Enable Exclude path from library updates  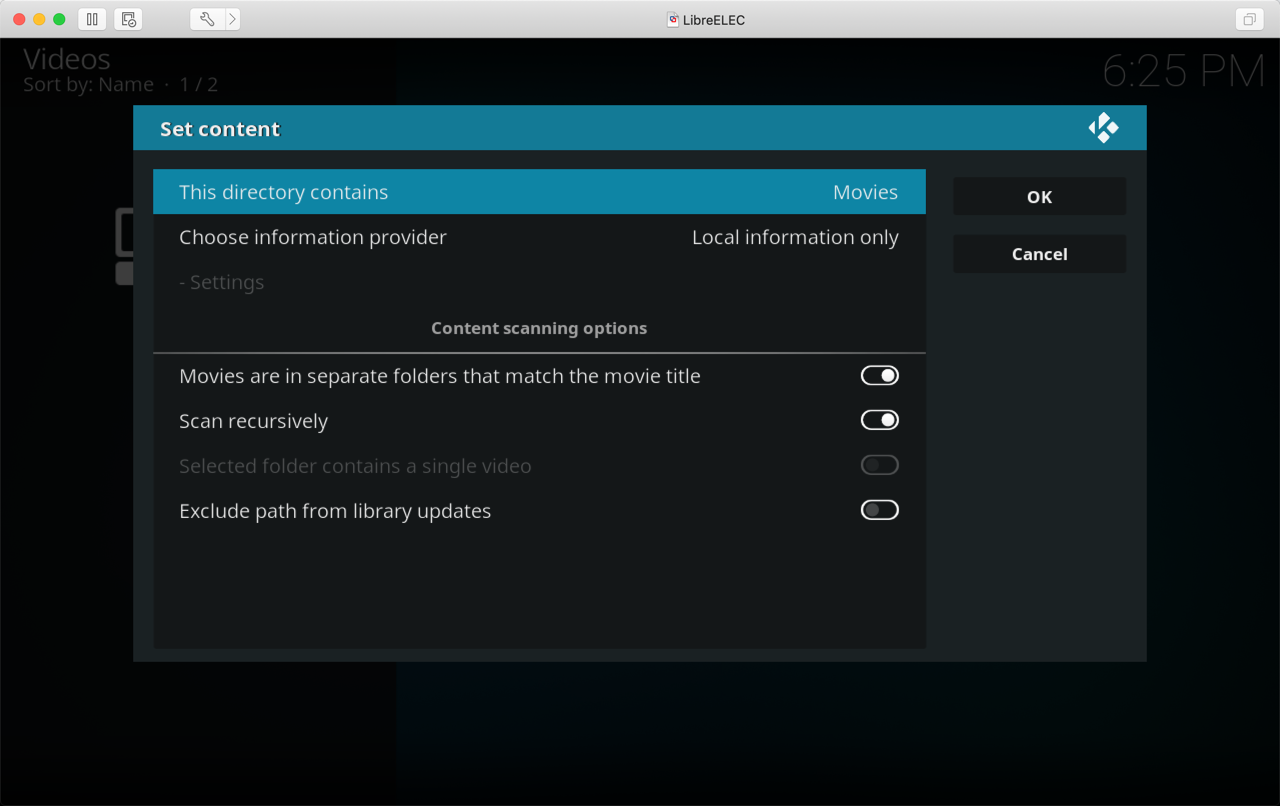[879, 511]
